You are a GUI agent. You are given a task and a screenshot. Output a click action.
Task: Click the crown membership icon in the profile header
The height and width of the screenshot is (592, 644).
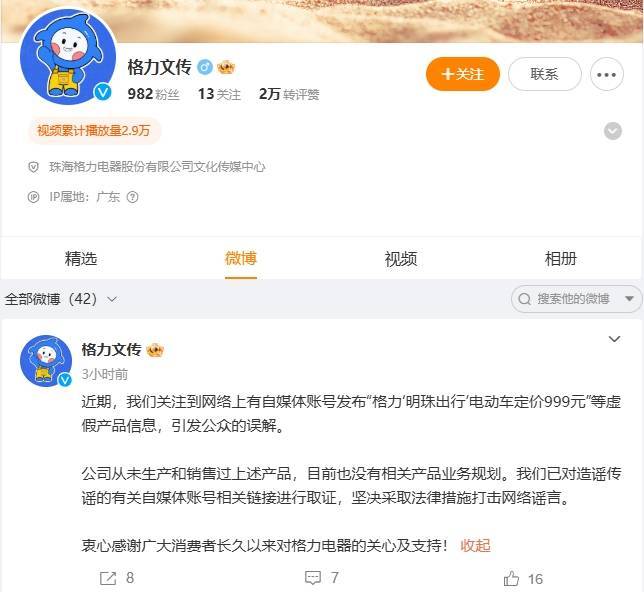click(x=226, y=67)
